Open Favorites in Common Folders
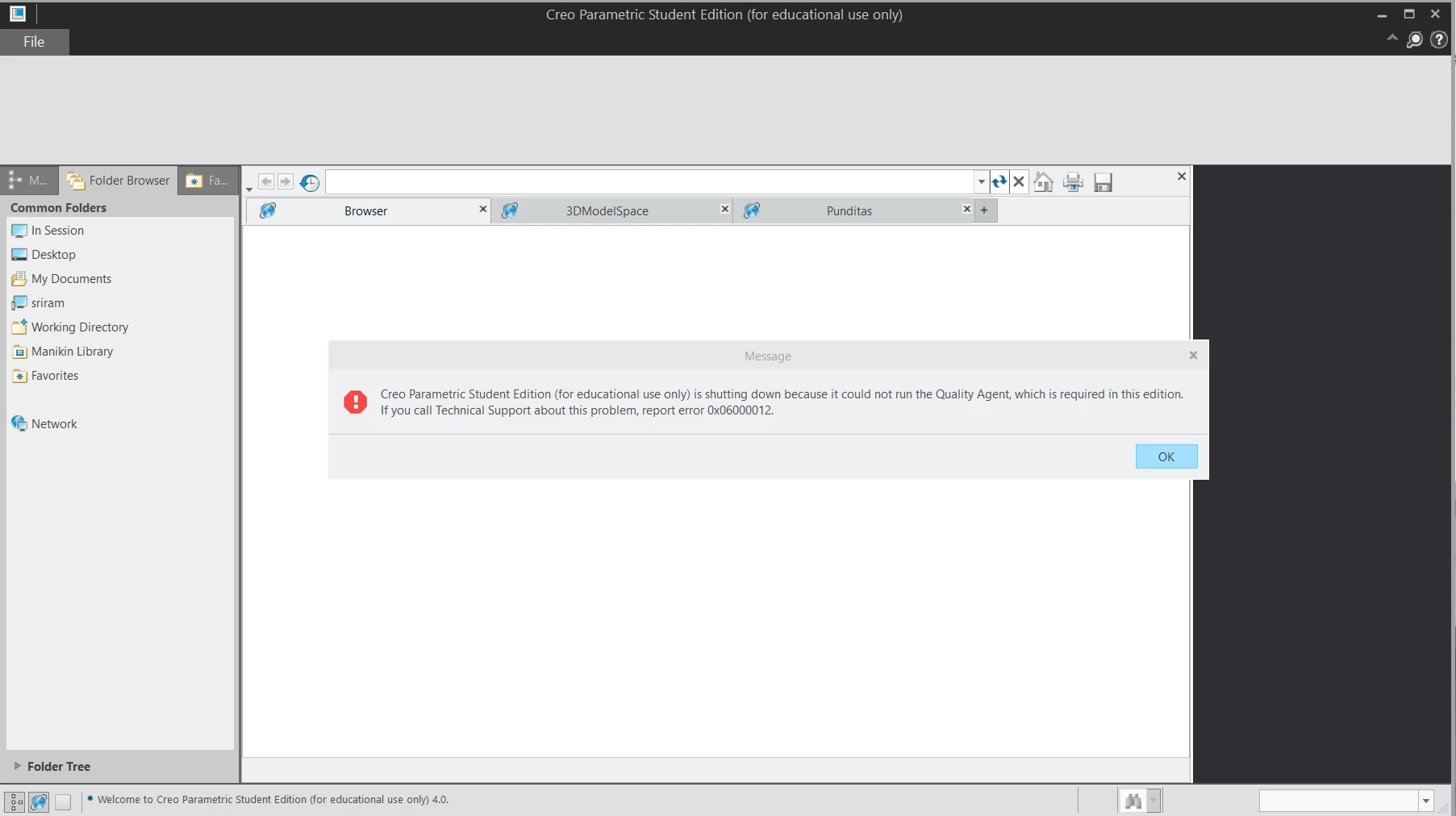 click(45, 376)
